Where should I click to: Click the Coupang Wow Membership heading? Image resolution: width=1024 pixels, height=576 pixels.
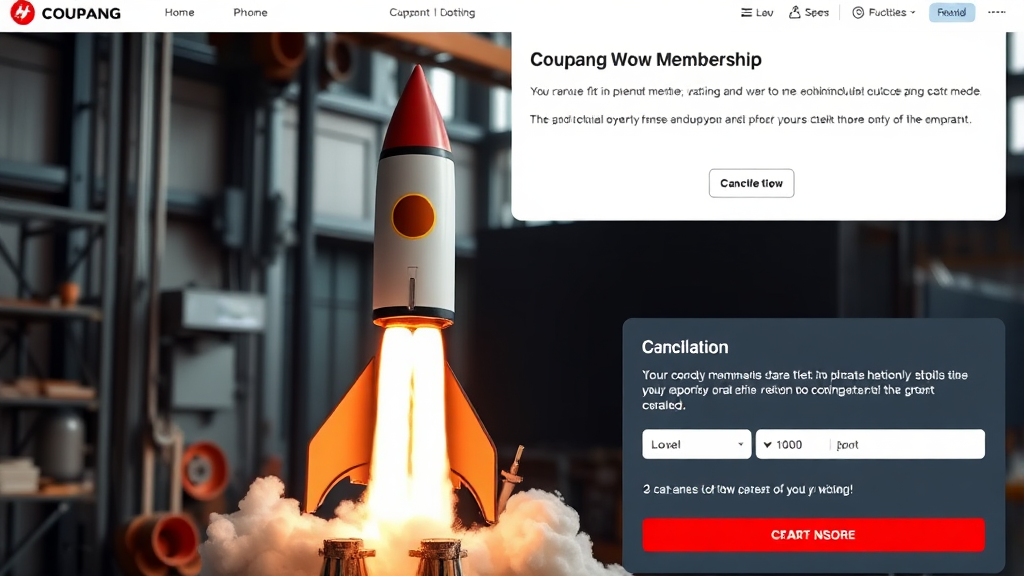[x=645, y=59]
